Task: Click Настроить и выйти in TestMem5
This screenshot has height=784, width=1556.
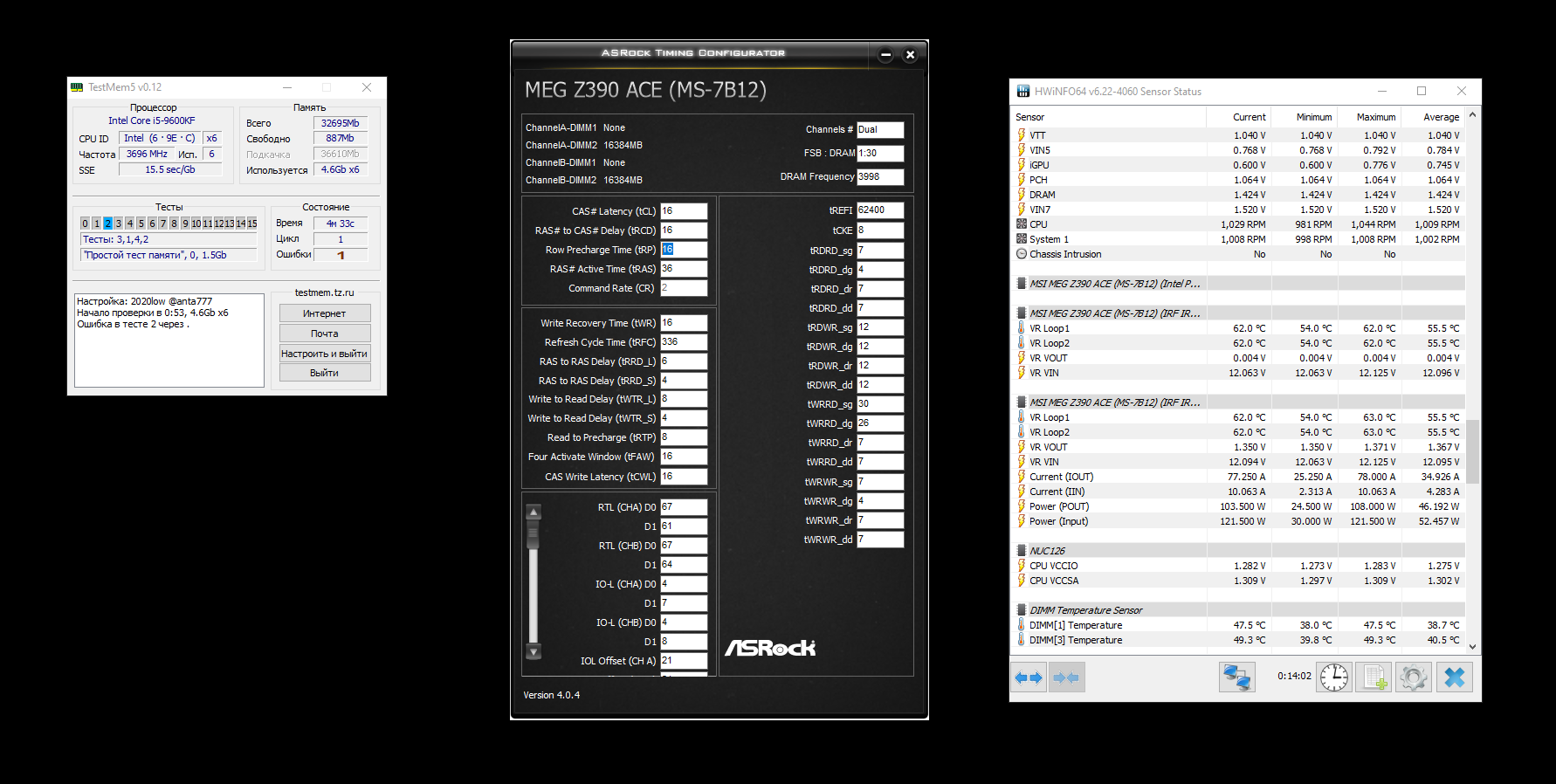Action: (x=325, y=354)
